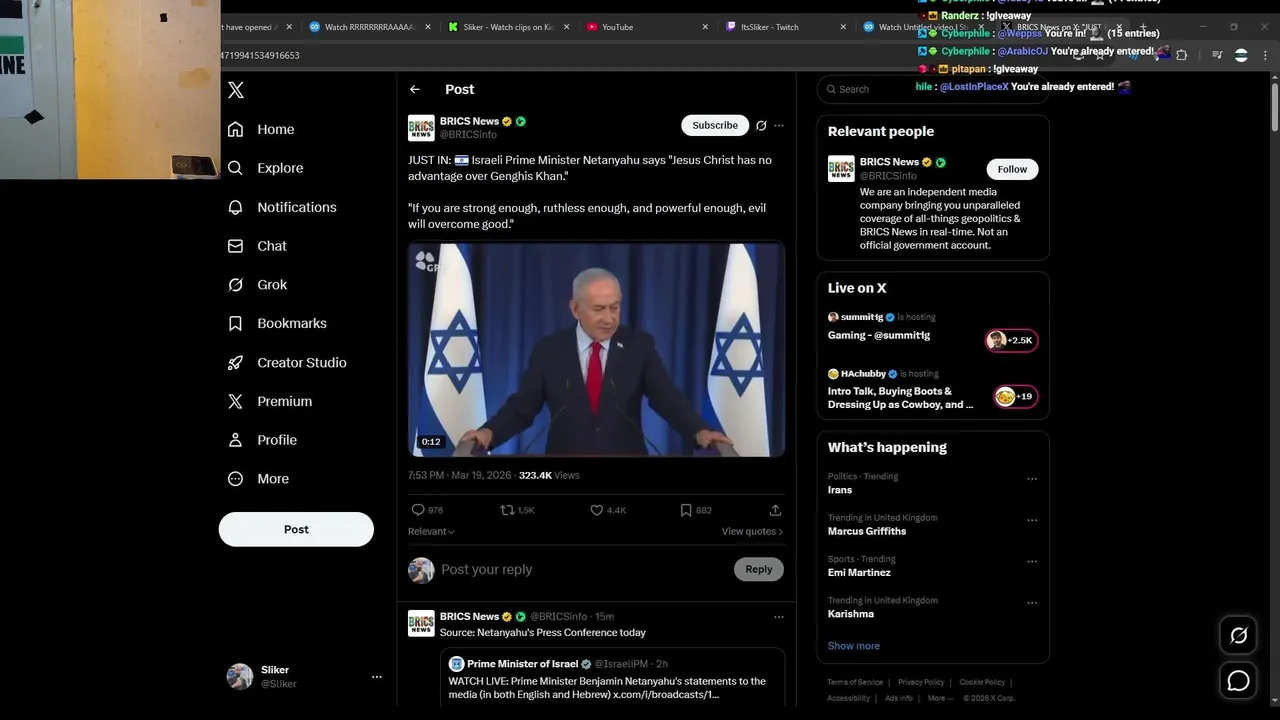Open more menu on BRICS News source reply
The width and height of the screenshot is (1280, 720).
tap(779, 617)
